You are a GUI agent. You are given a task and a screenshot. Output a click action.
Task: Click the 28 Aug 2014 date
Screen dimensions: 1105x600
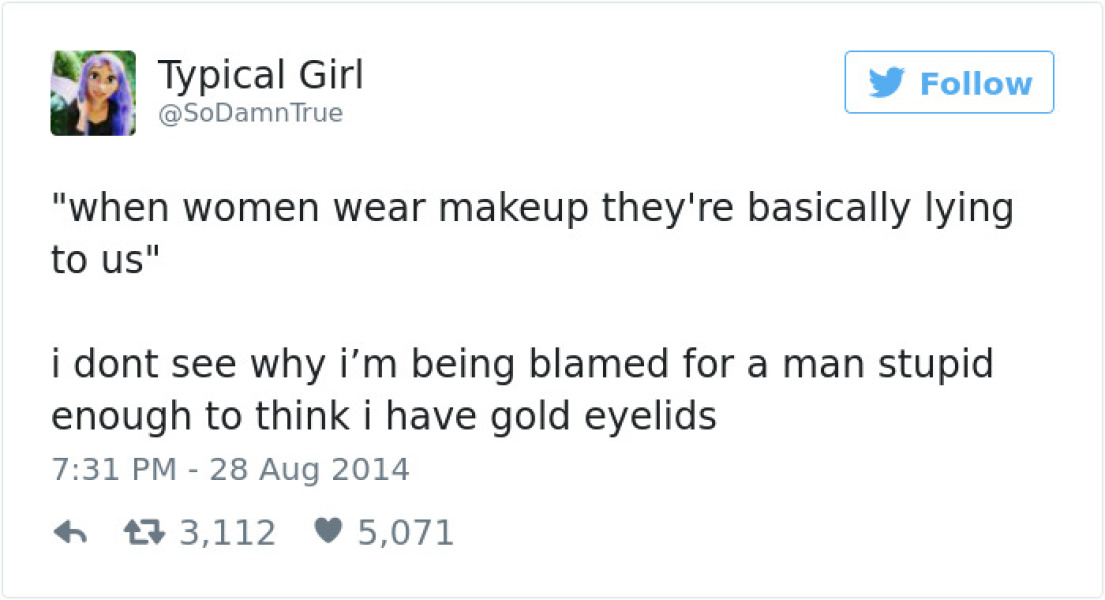coord(310,469)
